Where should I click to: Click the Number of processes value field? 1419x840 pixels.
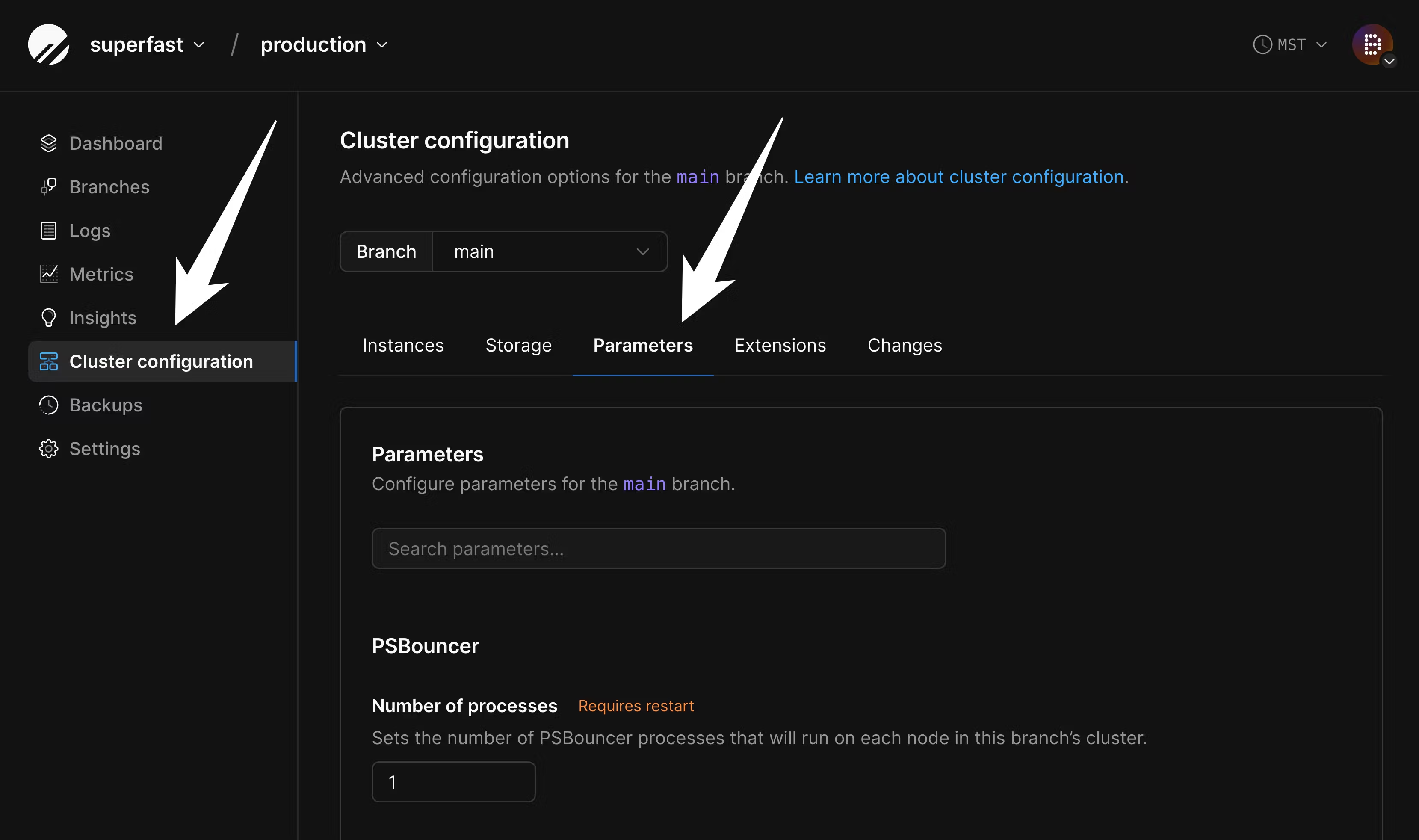pyautogui.click(x=453, y=781)
